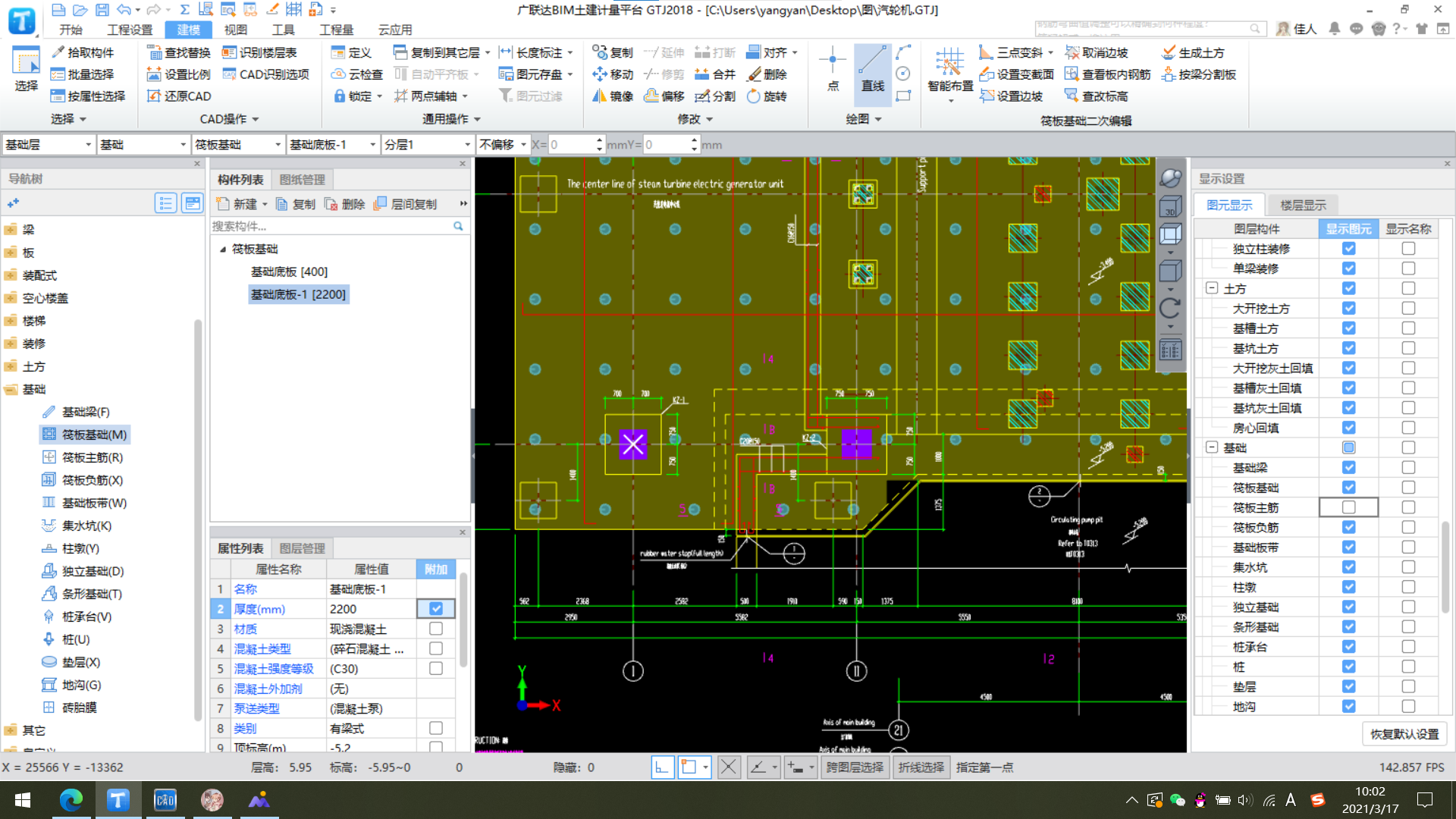Screen dimensions: 1456x819
Task: Toggle 显示图元 checkbox for 基础 group
Action: click(x=1348, y=447)
